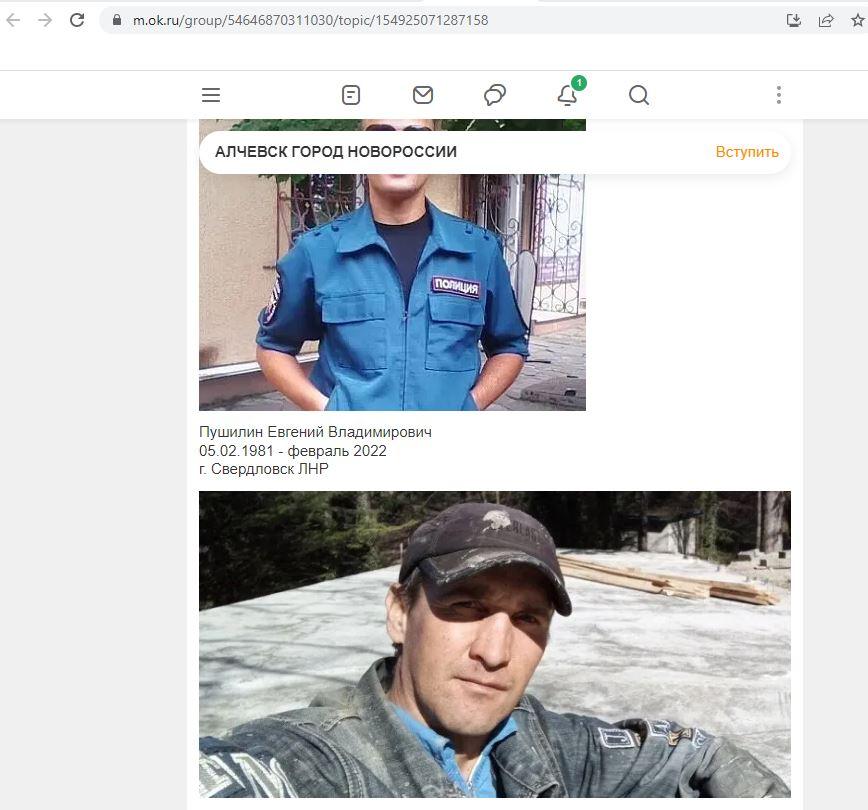Open the three-dot more options menu
This screenshot has height=810, width=868.
pyautogui.click(x=779, y=95)
